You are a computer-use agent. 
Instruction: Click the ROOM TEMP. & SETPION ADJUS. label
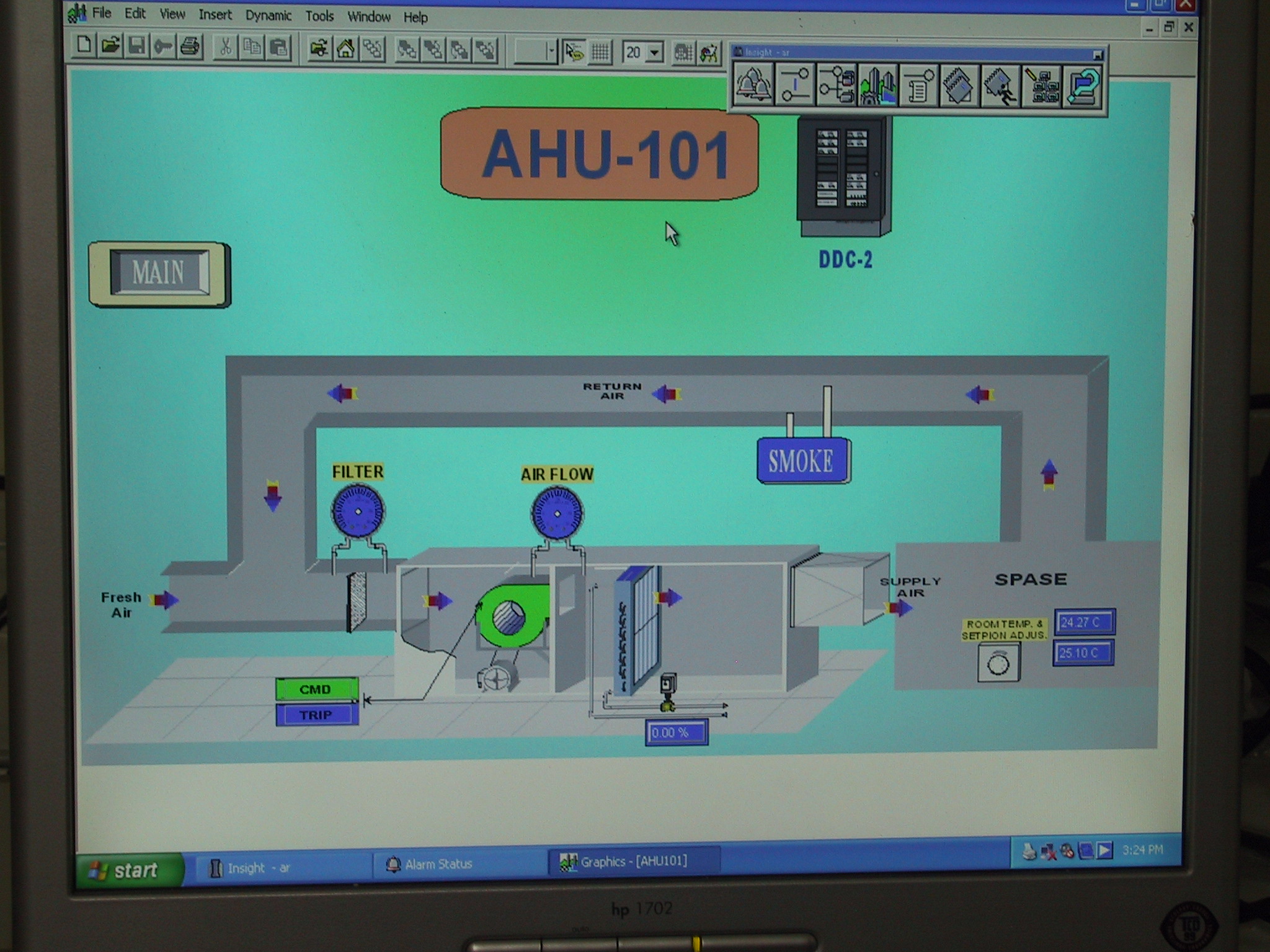coord(1005,630)
